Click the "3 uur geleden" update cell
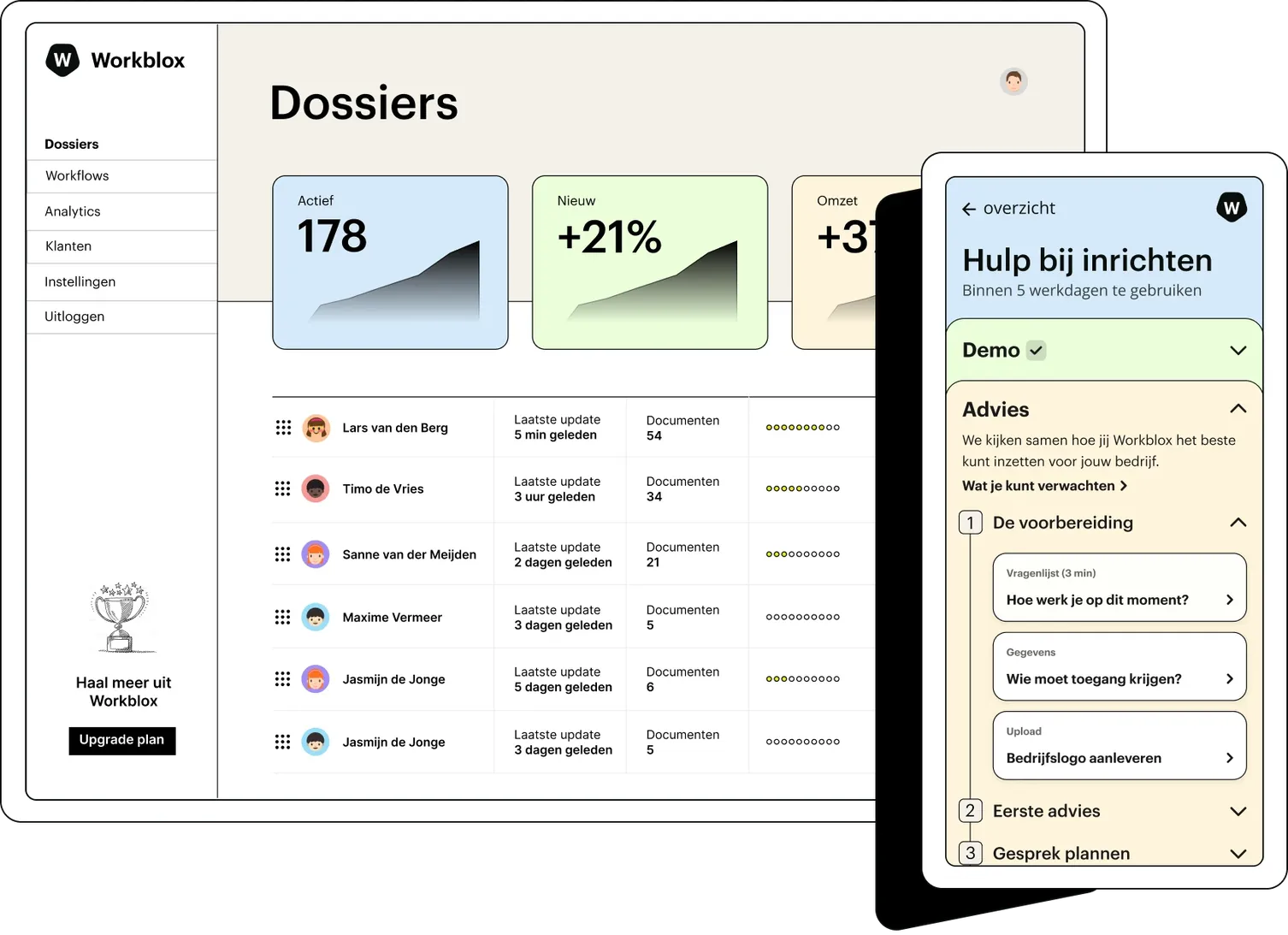The width and height of the screenshot is (1288, 935). (x=558, y=488)
